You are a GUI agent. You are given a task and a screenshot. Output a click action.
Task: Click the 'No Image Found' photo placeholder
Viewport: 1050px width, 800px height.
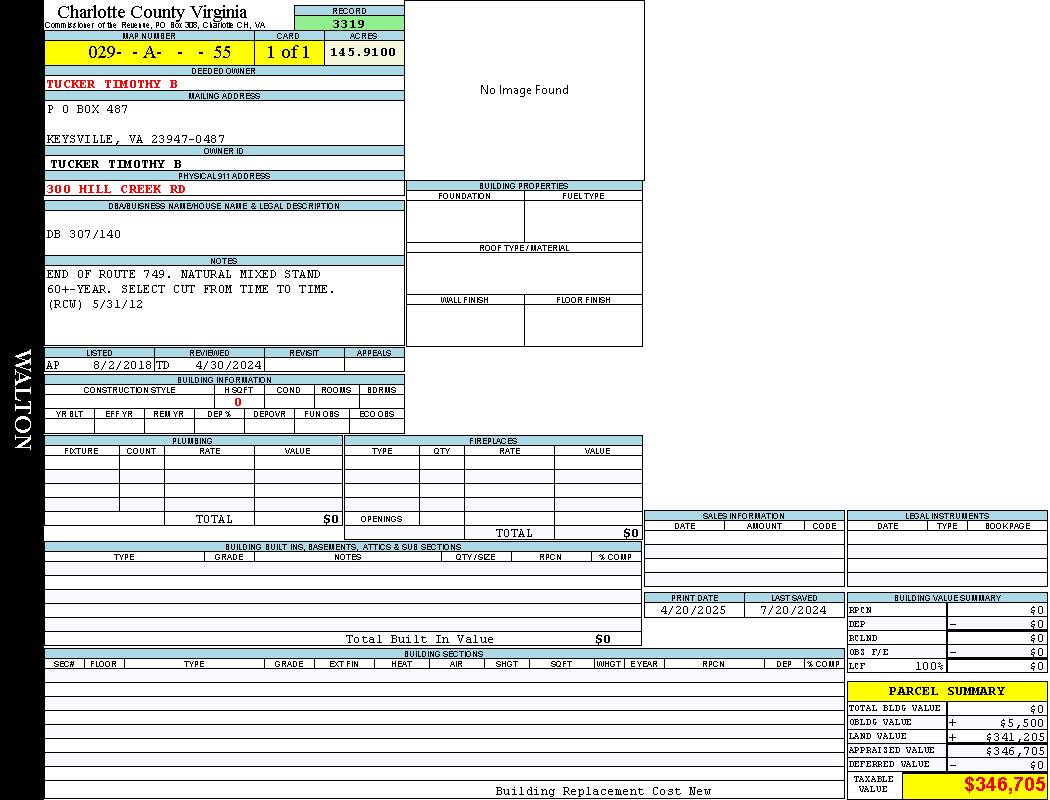[524, 90]
